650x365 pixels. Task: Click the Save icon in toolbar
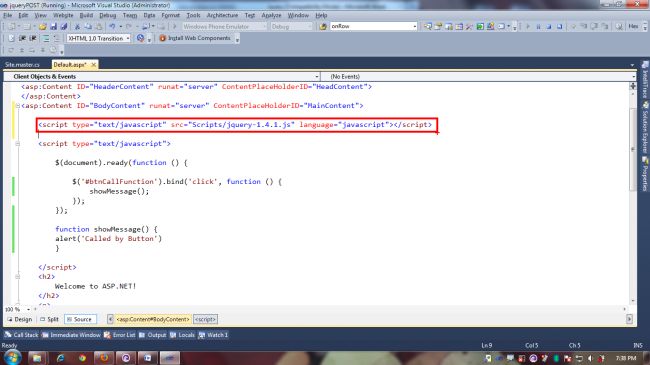tap(53, 27)
